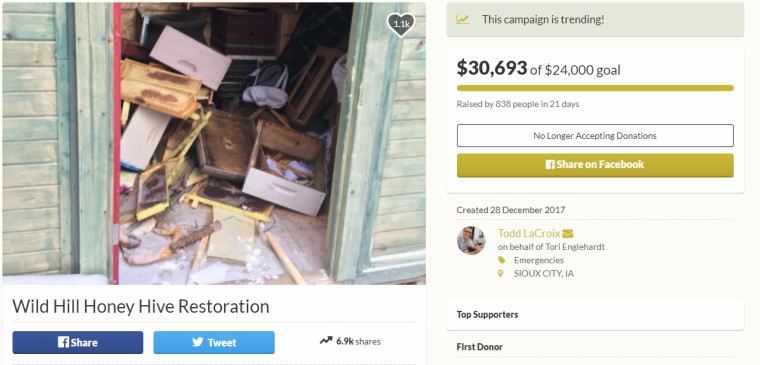Click the Facebook logo in the blue Share button
The image size is (760, 365).
tap(63, 342)
